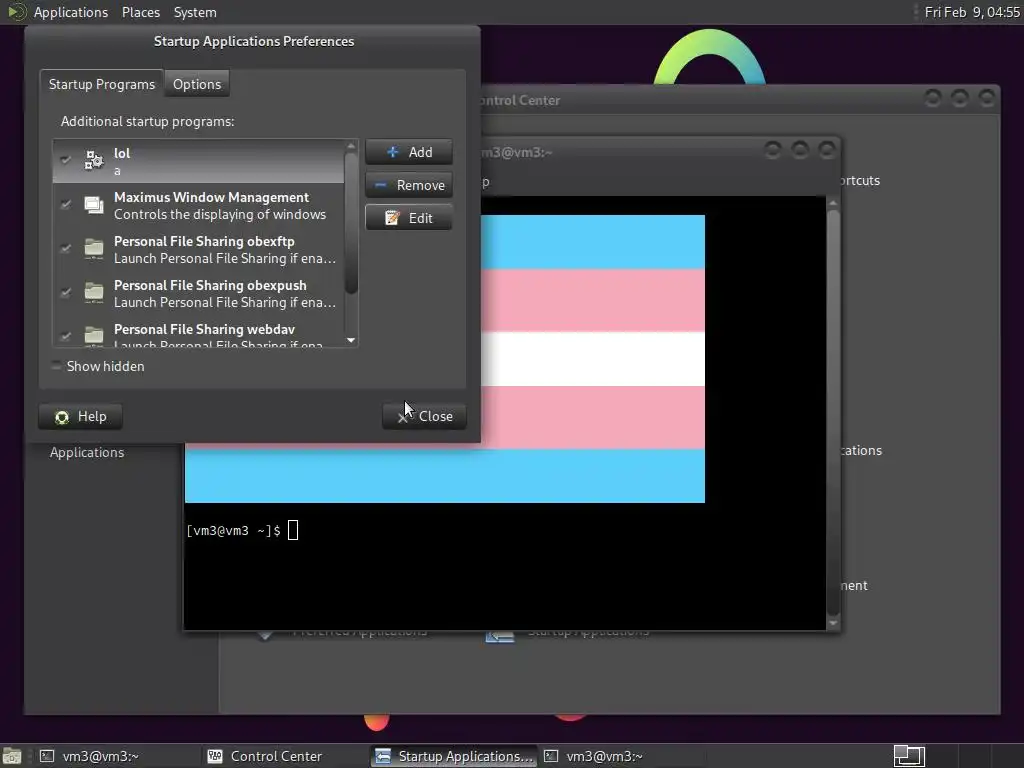Click scroll-down arrow of the terminal scrollbar
This screenshot has height=768, width=1024.
click(x=833, y=623)
